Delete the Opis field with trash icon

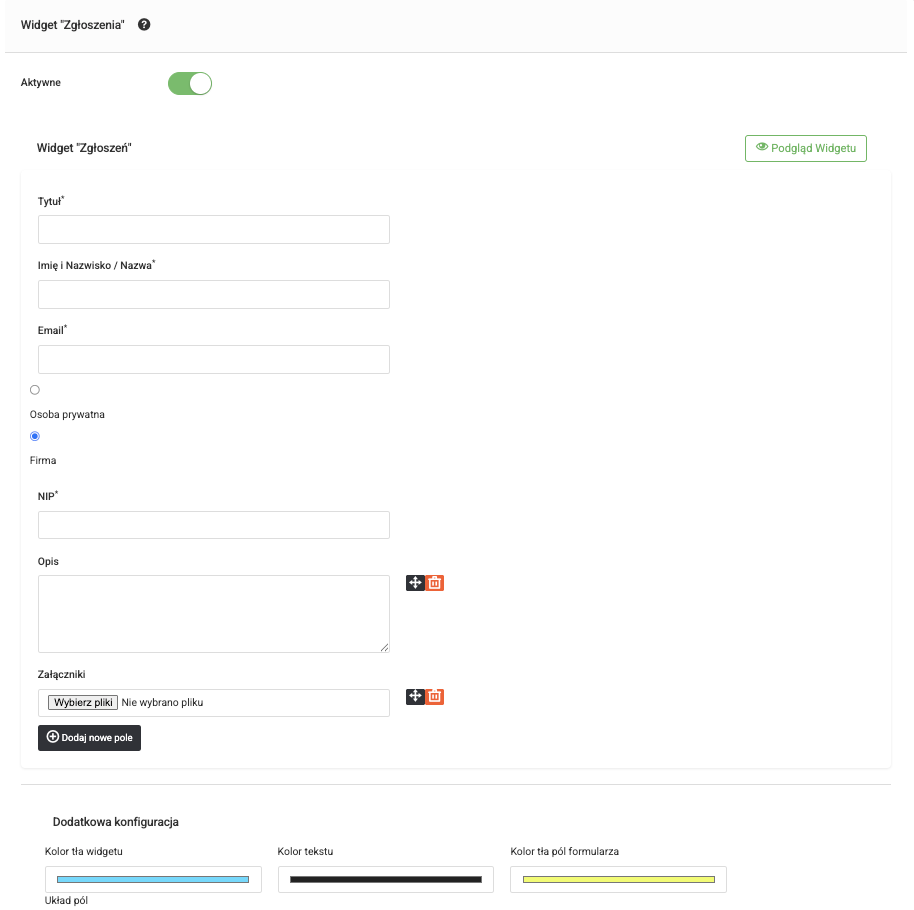point(435,582)
